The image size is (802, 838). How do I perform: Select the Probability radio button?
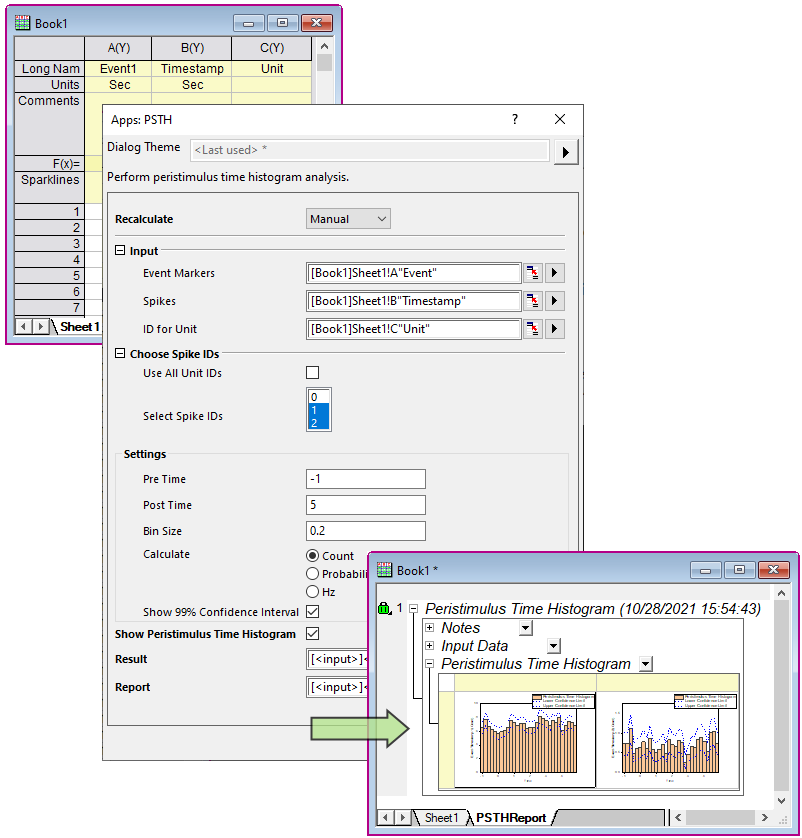pos(313,572)
